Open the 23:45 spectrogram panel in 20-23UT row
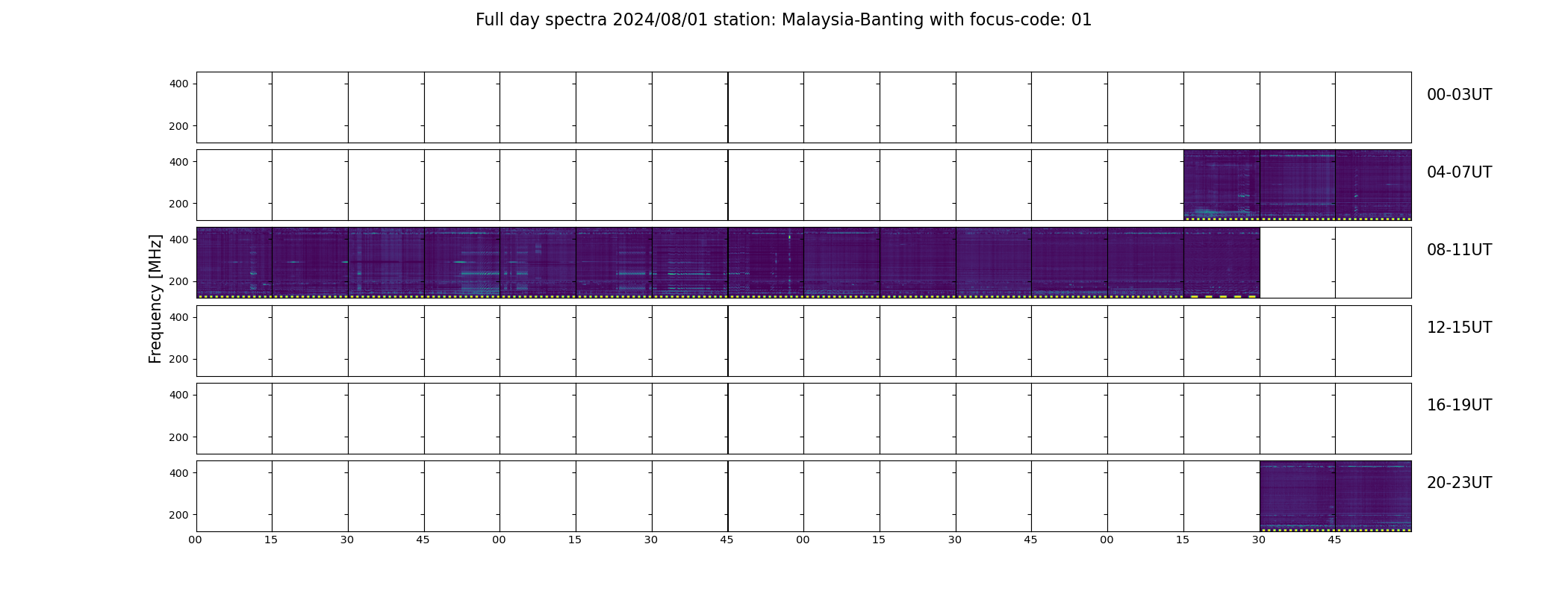Screen dimensions: 1568x597 pyautogui.click(x=1373, y=496)
